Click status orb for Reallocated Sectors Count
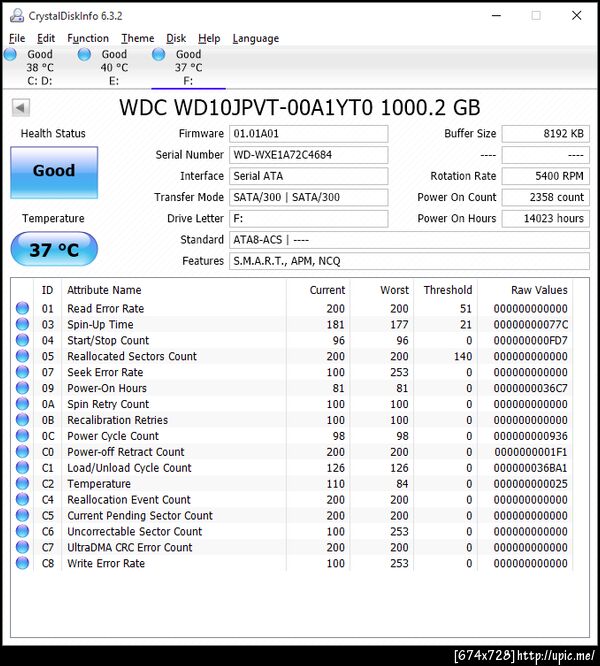 tap(22, 356)
